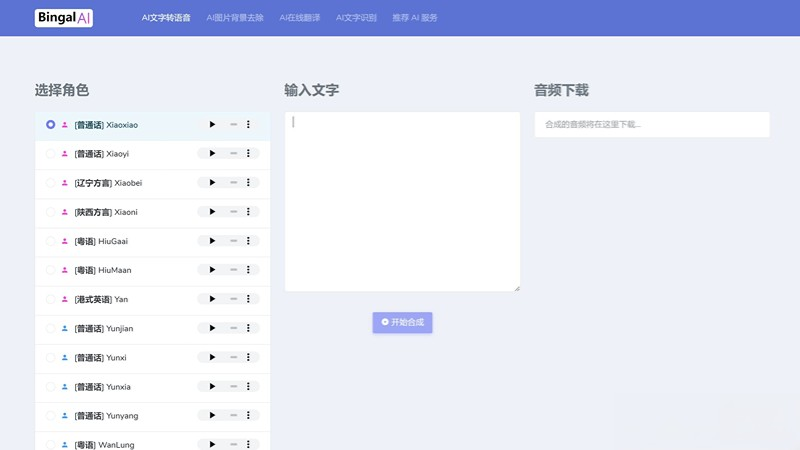The width and height of the screenshot is (800, 450).
Task: Switch to AI图片背景去除 tab
Action: (x=235, y=18)
